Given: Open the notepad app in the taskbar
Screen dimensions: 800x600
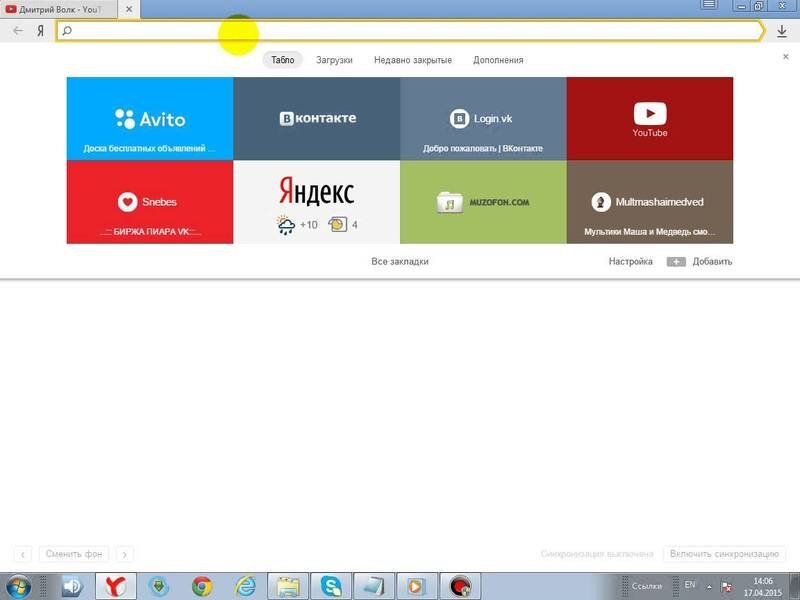Looking at the screenshot, I should (x=374, y=587).
